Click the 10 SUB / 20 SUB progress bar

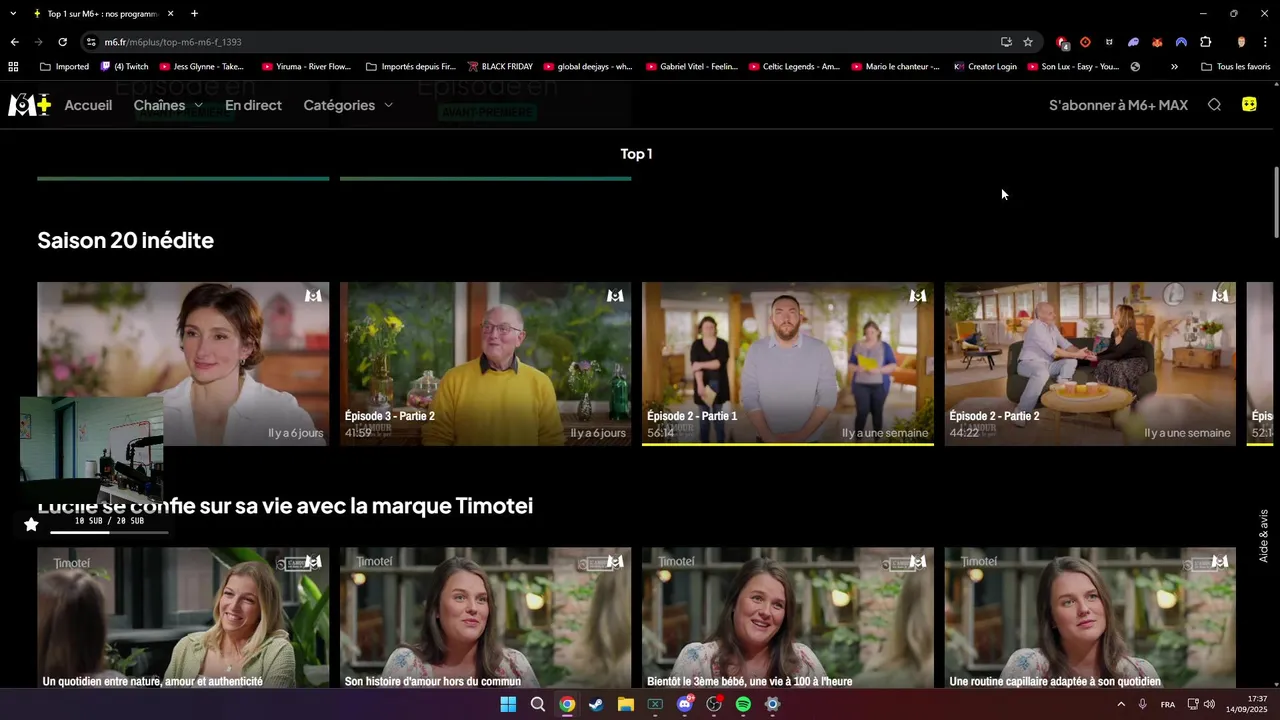click(x=109, y=531)
